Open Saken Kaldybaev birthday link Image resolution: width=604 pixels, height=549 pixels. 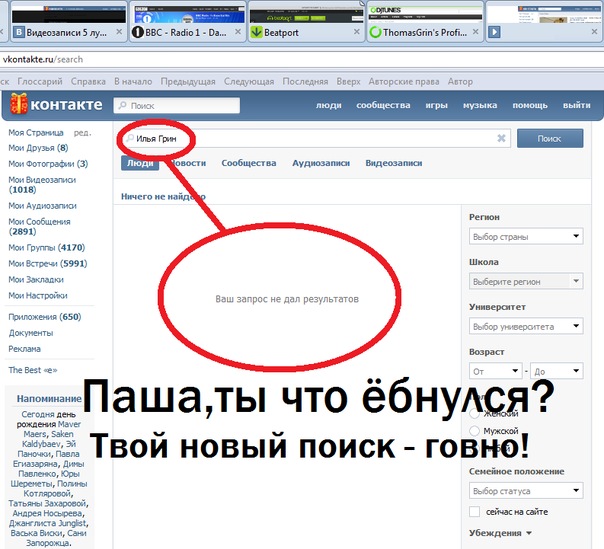coord(47,439)
